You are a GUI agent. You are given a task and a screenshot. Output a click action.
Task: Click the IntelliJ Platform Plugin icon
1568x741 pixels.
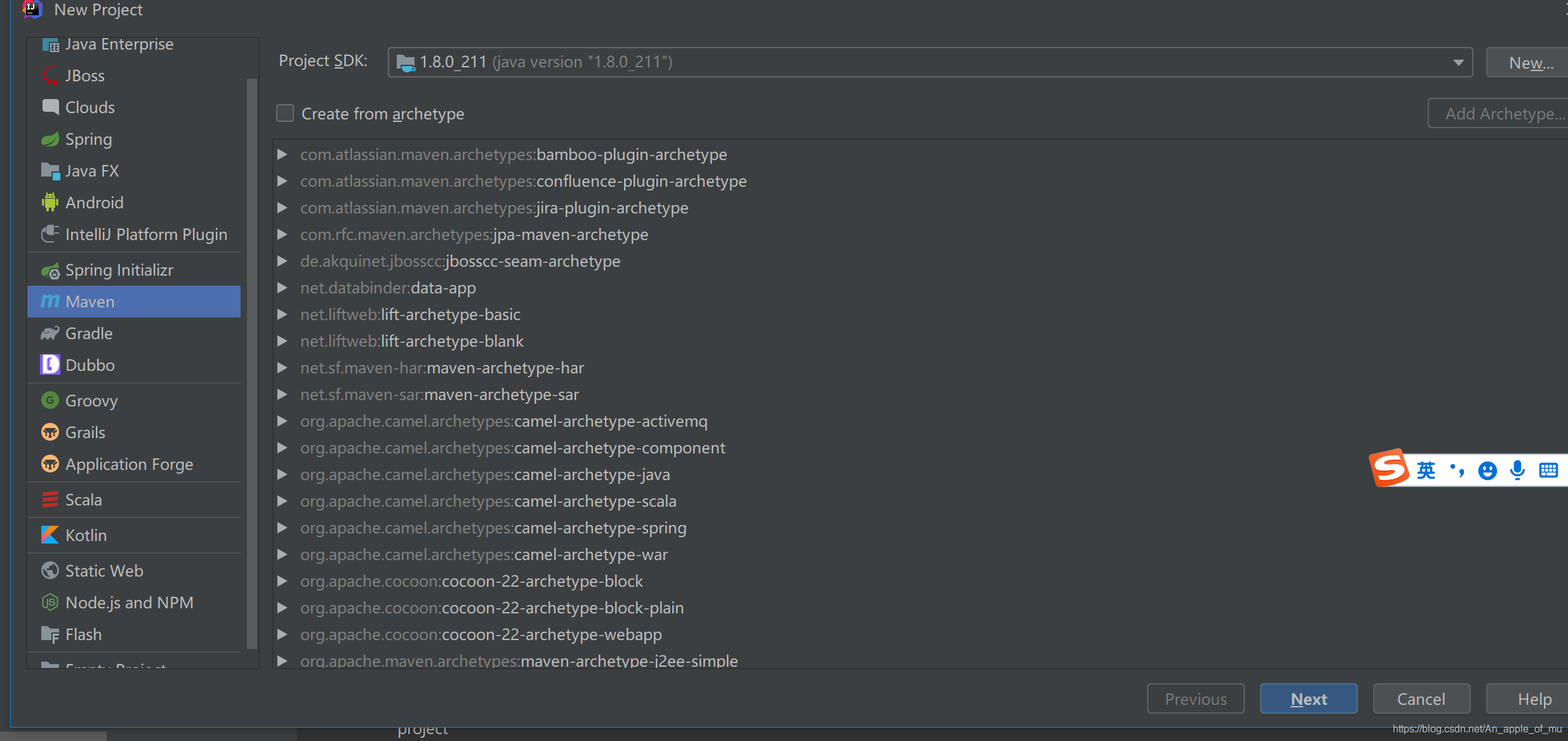pyautogui.click(x=50, y=234)
